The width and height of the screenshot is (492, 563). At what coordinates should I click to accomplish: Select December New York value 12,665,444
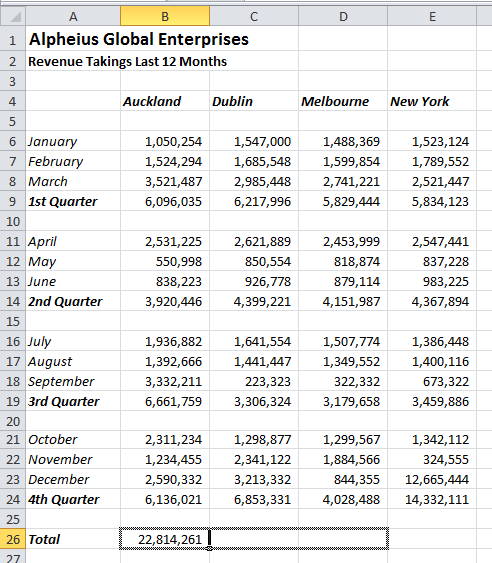[432, 479]
